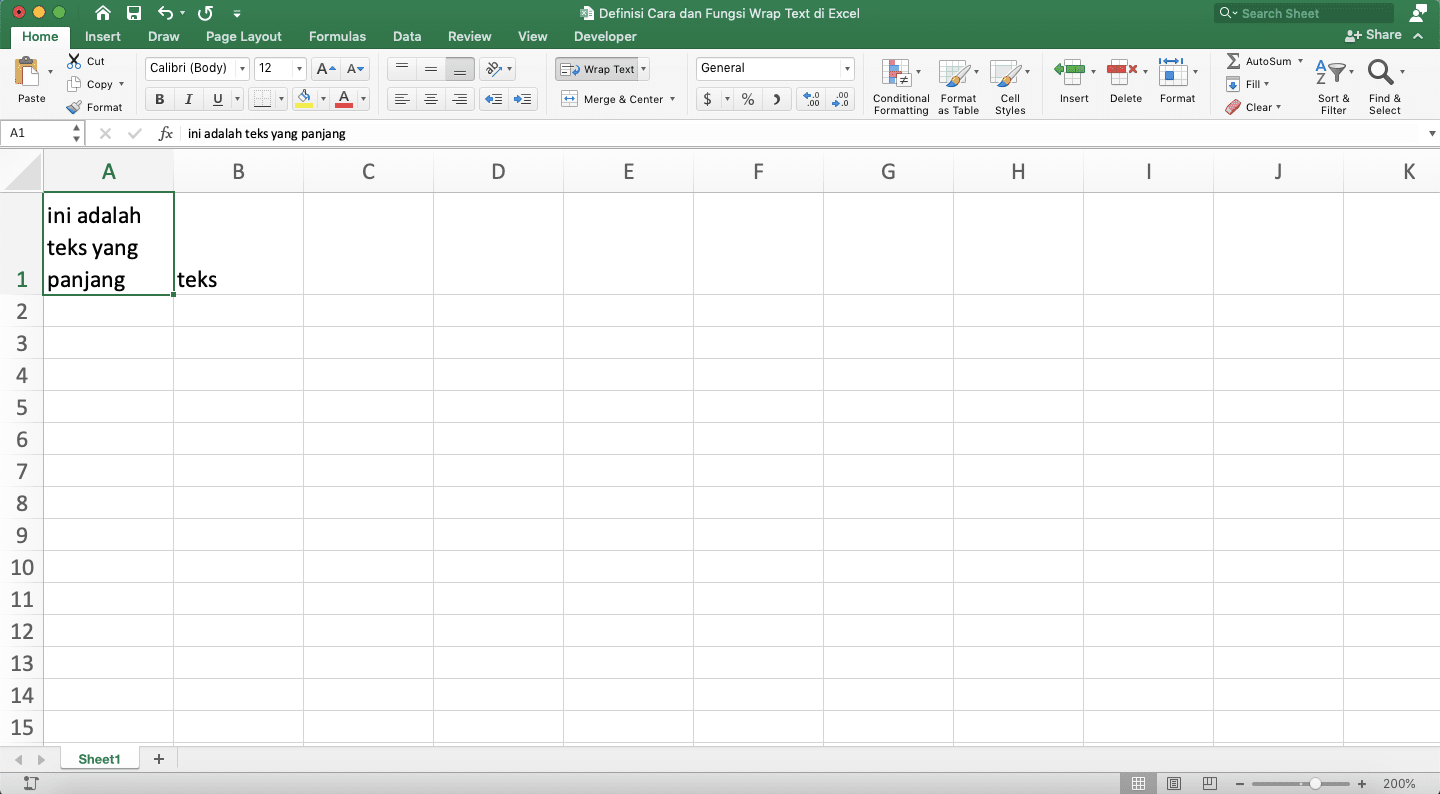
Task: Open the Formulas tab
Action: tap(337, 36)
